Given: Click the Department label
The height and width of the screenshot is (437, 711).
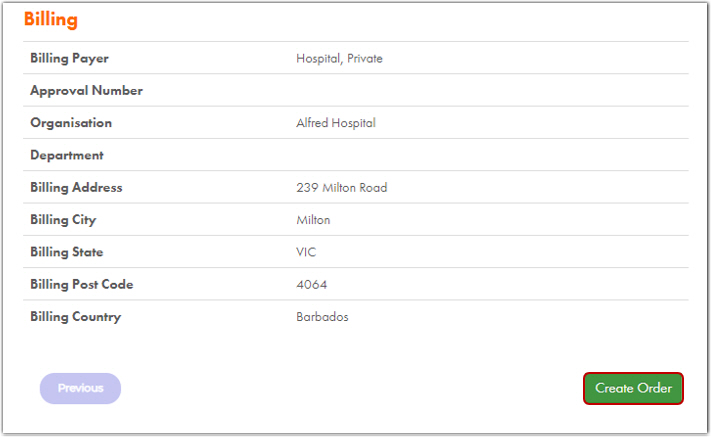Looking at the screenshot, I should 67,156.
